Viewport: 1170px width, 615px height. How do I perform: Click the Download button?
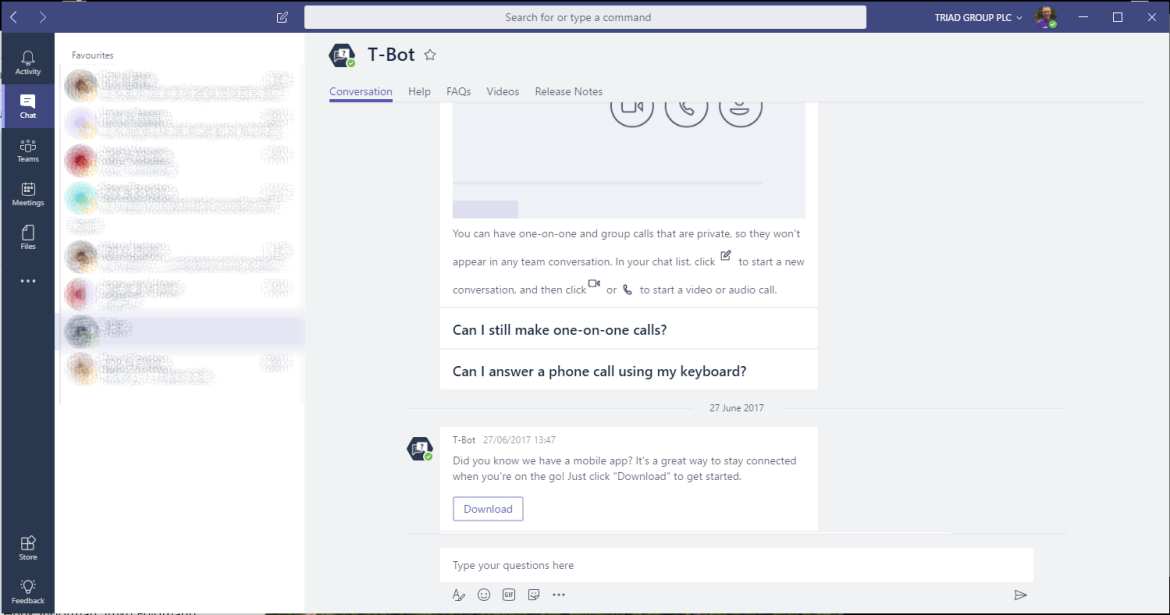coord(488,509)
